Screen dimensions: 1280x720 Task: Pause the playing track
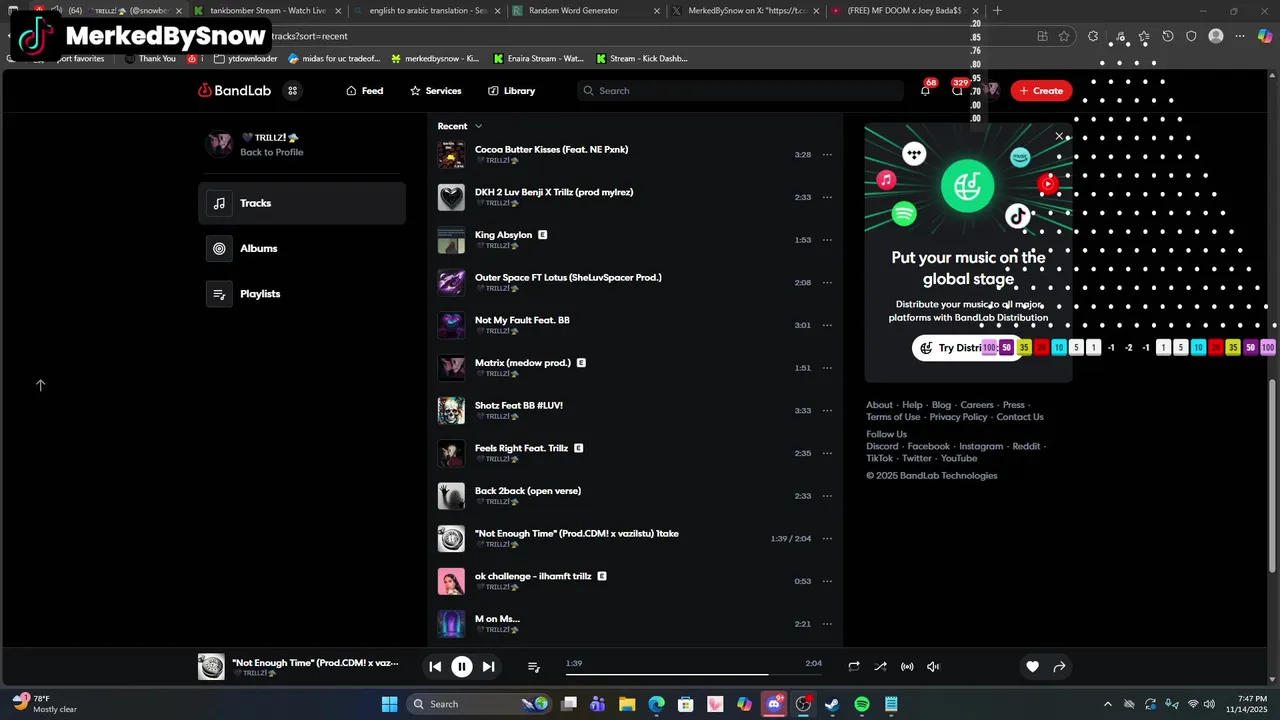(x=461, y=666)
